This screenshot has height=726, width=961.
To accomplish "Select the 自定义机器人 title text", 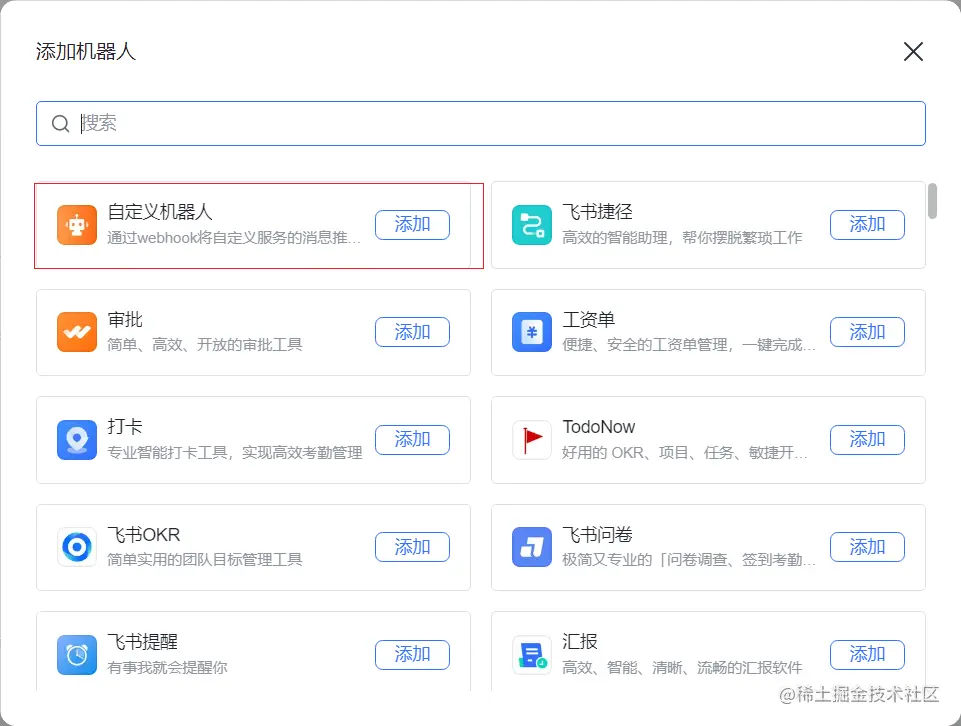I will [x=160, y=212].
